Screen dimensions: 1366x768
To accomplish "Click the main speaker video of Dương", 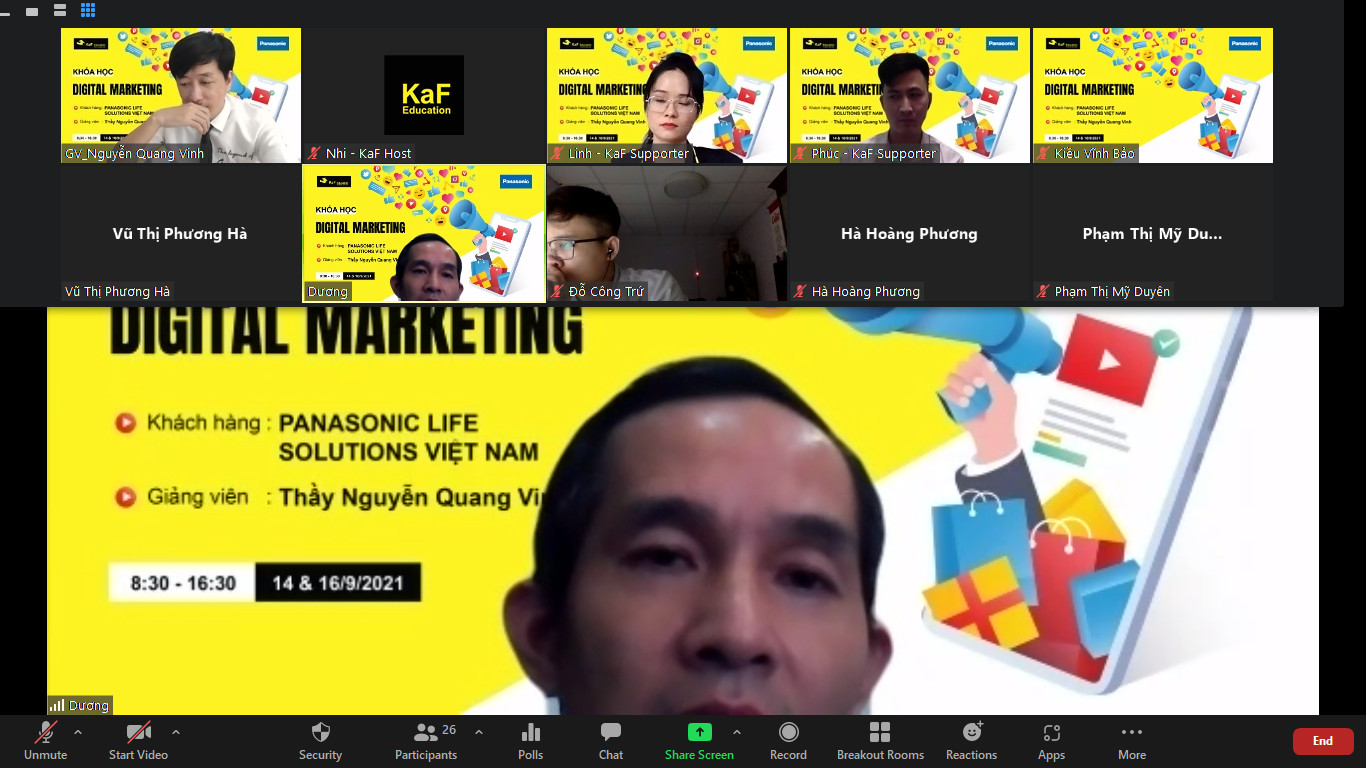I will pos(683,510).
